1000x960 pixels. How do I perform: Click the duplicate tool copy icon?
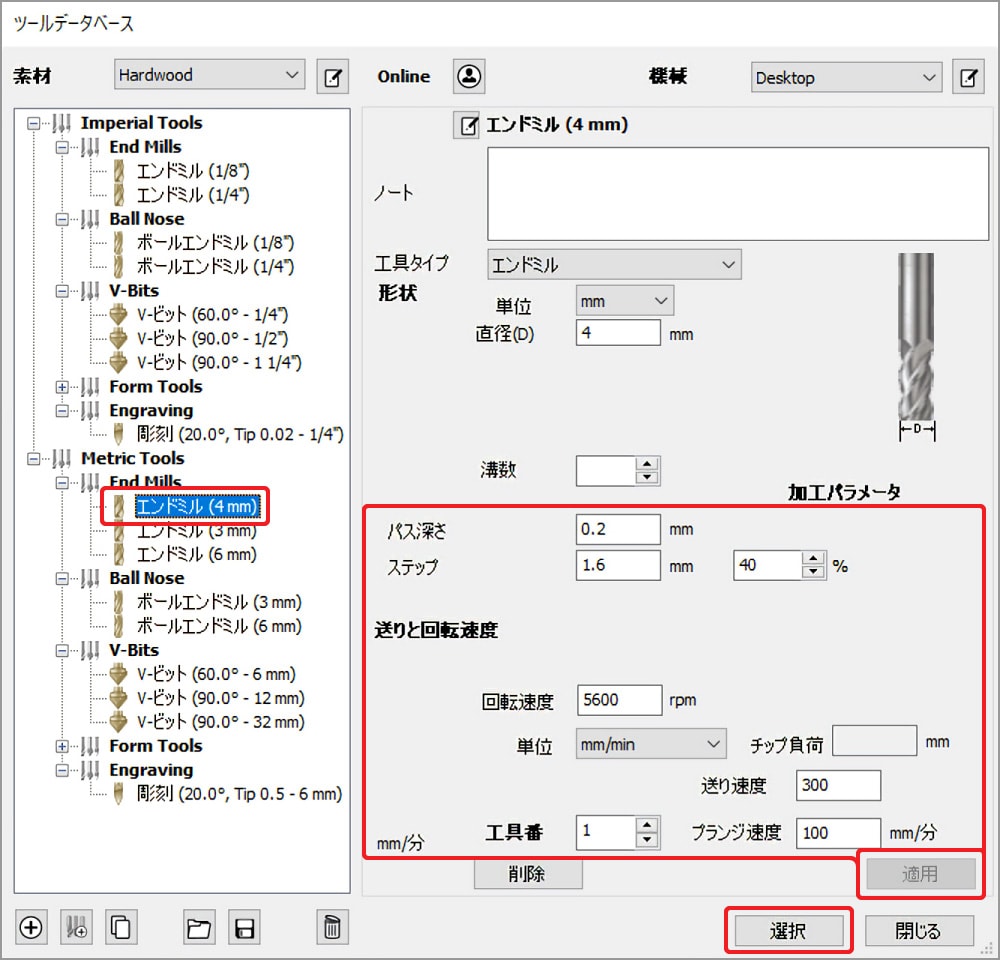[x=120, y=927]
